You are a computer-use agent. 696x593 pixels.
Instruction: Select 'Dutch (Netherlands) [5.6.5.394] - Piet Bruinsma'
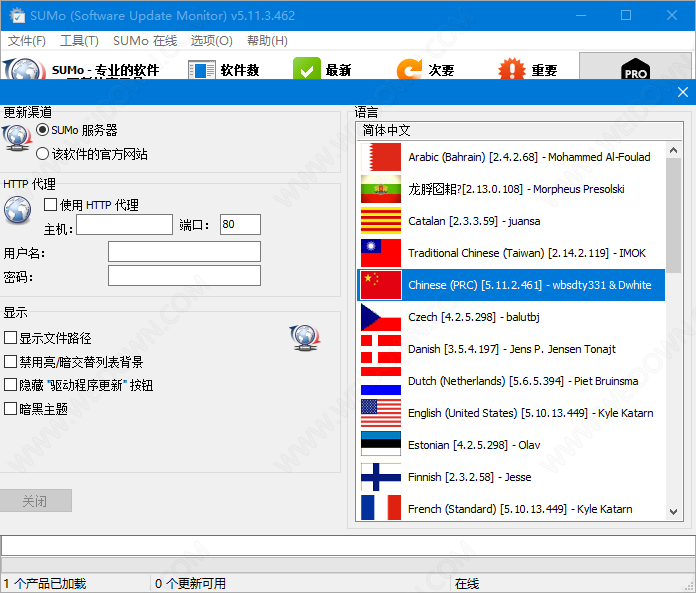[511, 381]
